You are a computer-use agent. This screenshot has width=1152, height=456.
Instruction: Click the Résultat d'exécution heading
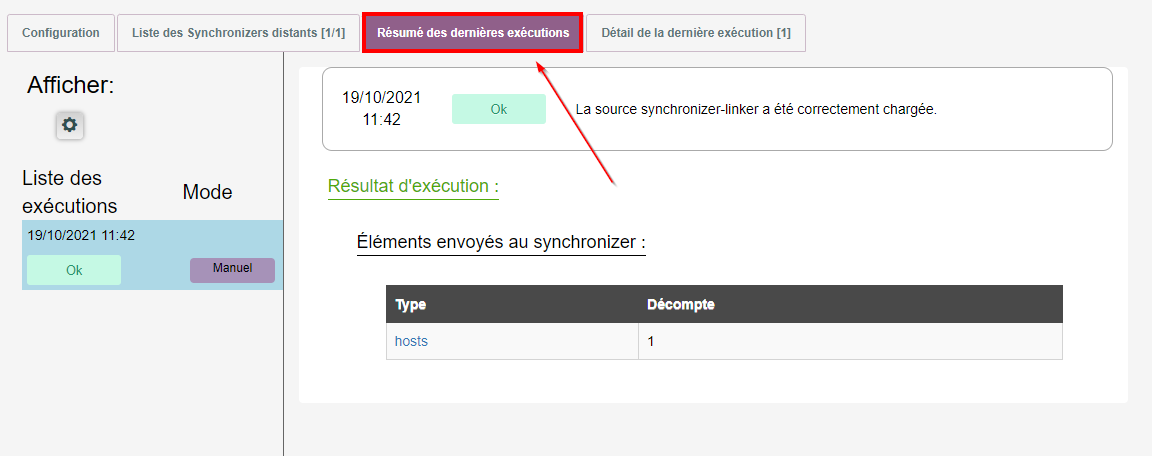(x=413, y=186)
